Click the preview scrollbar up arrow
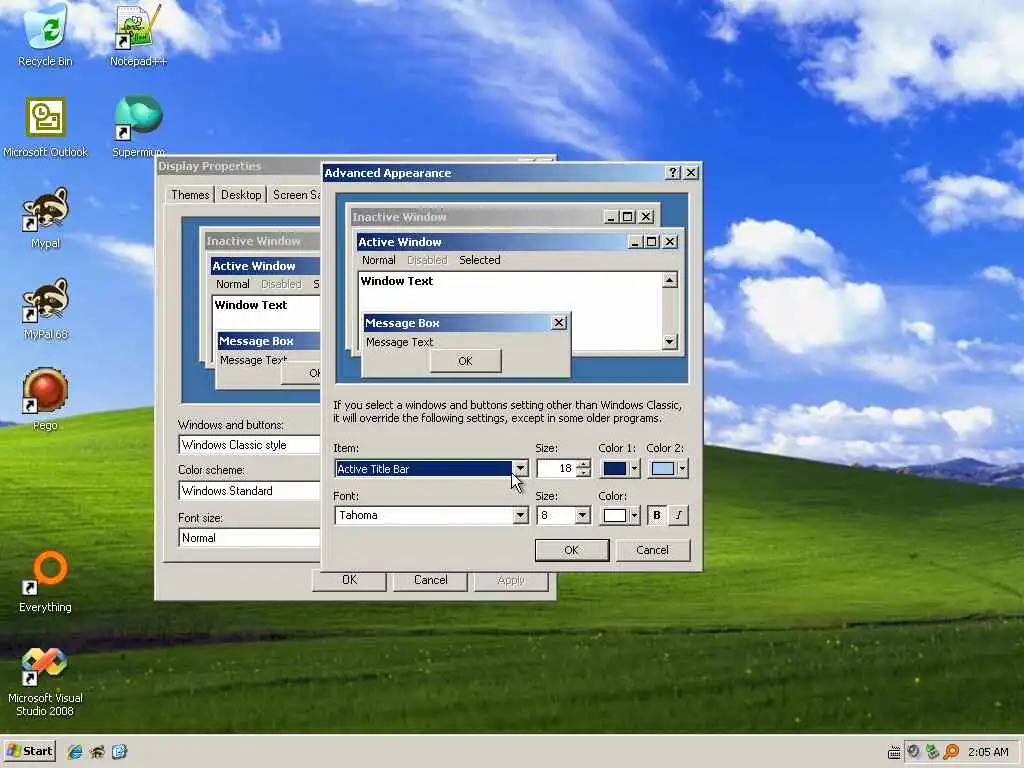The image size is (1024, 768). point(669,280)
